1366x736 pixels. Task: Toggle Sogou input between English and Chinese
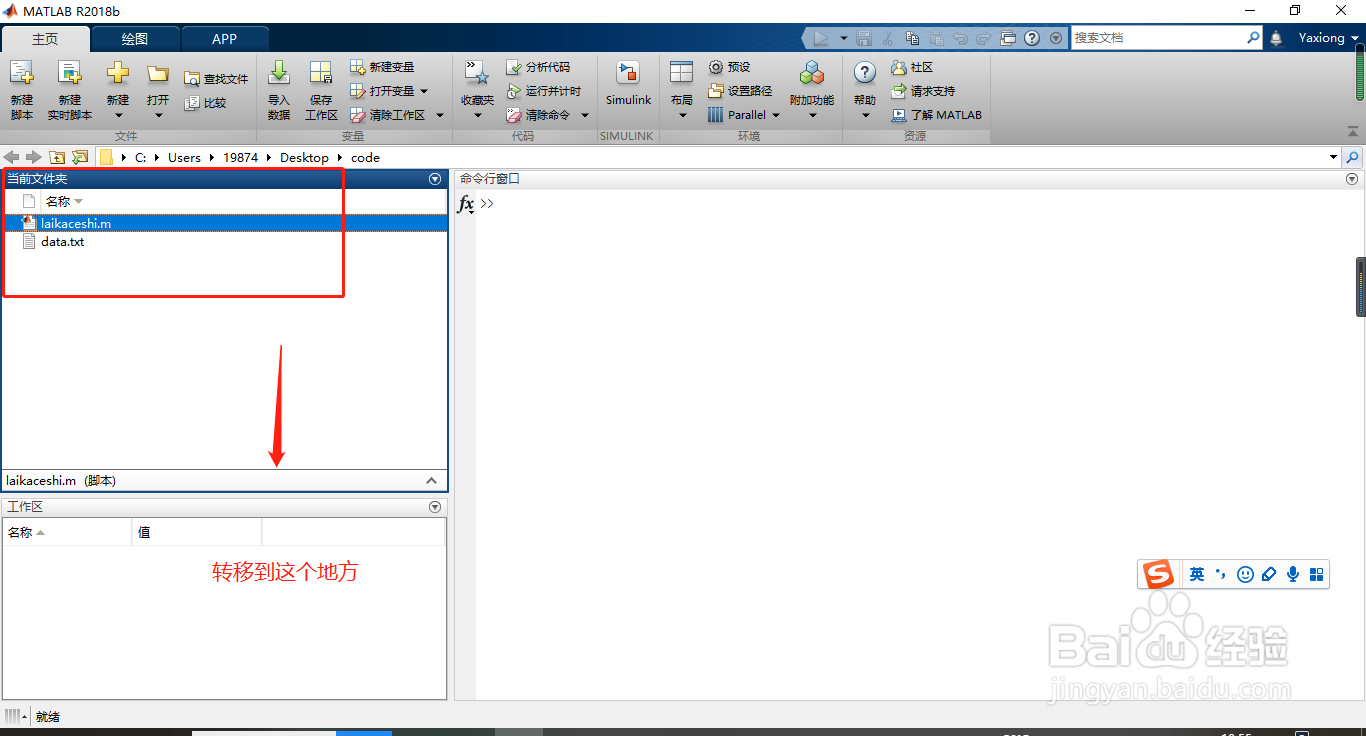click(1197, 573)
